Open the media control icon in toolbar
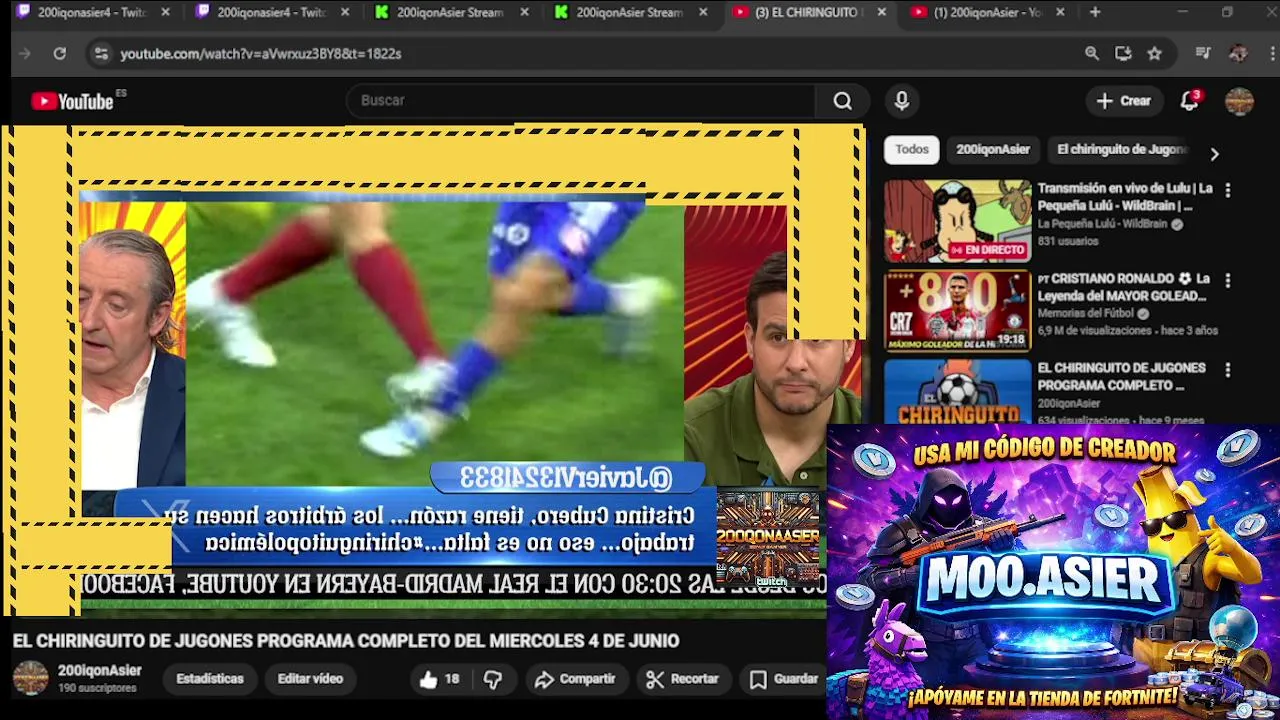This screenshot has width=1280, height=720. coord(1204,54)
